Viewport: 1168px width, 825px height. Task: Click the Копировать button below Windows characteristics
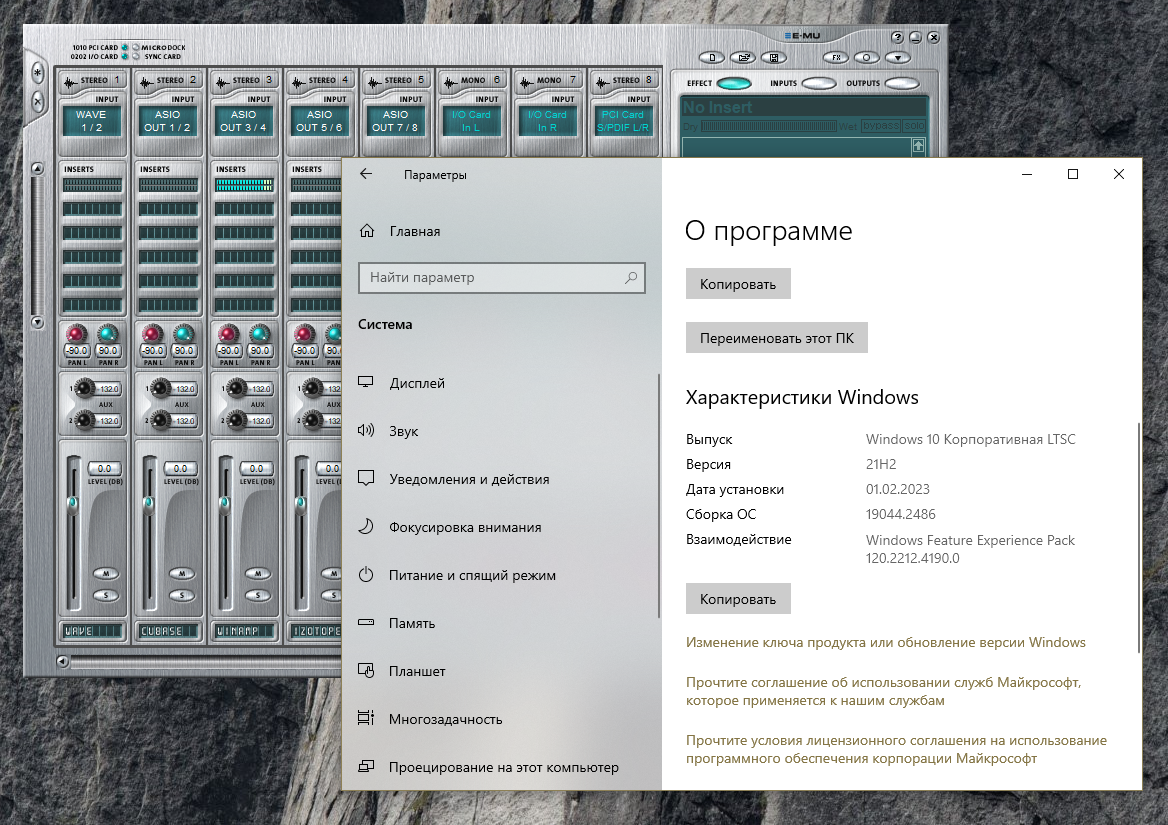tap(738, 599)
